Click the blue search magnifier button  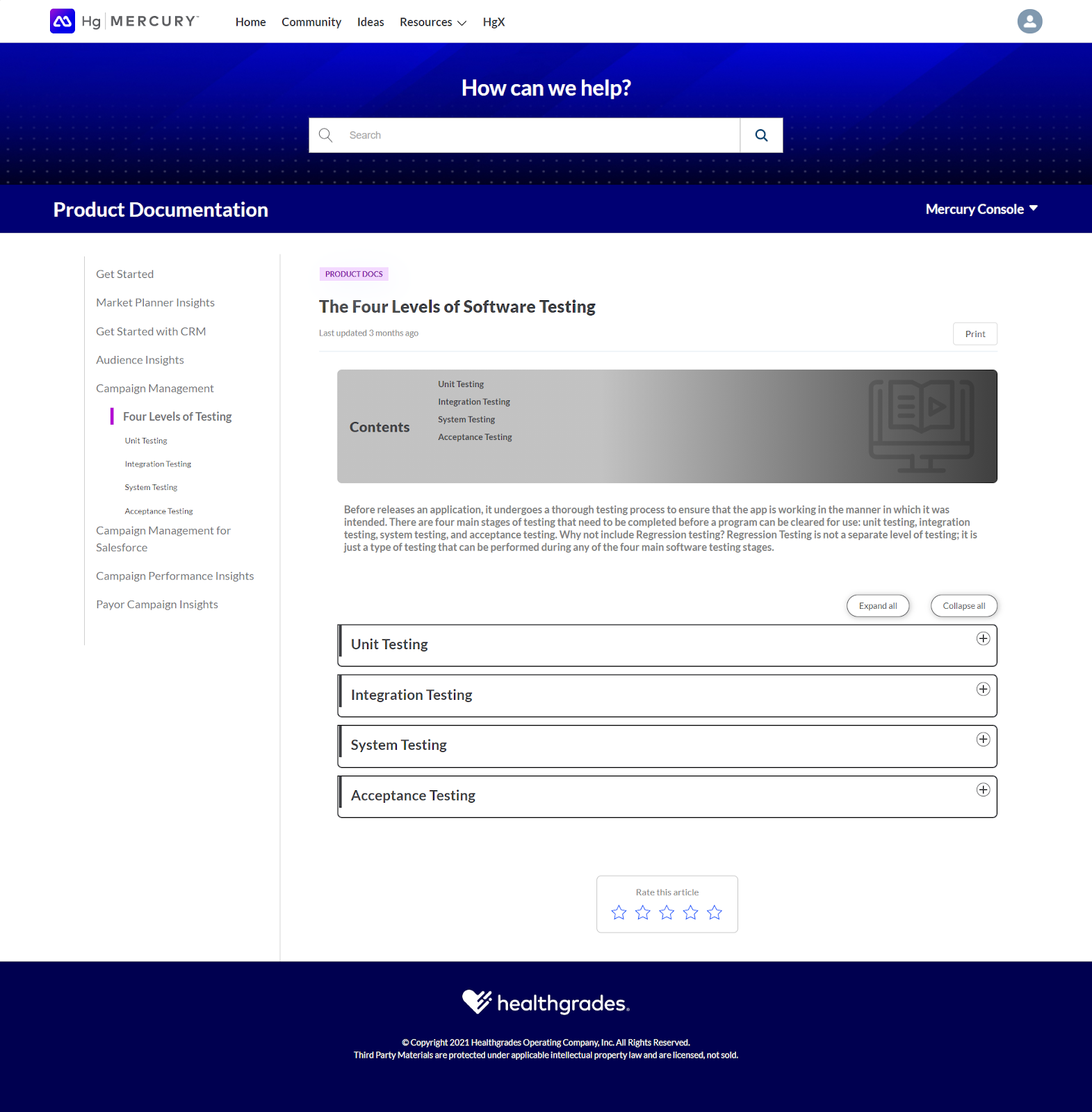(761, 136)
